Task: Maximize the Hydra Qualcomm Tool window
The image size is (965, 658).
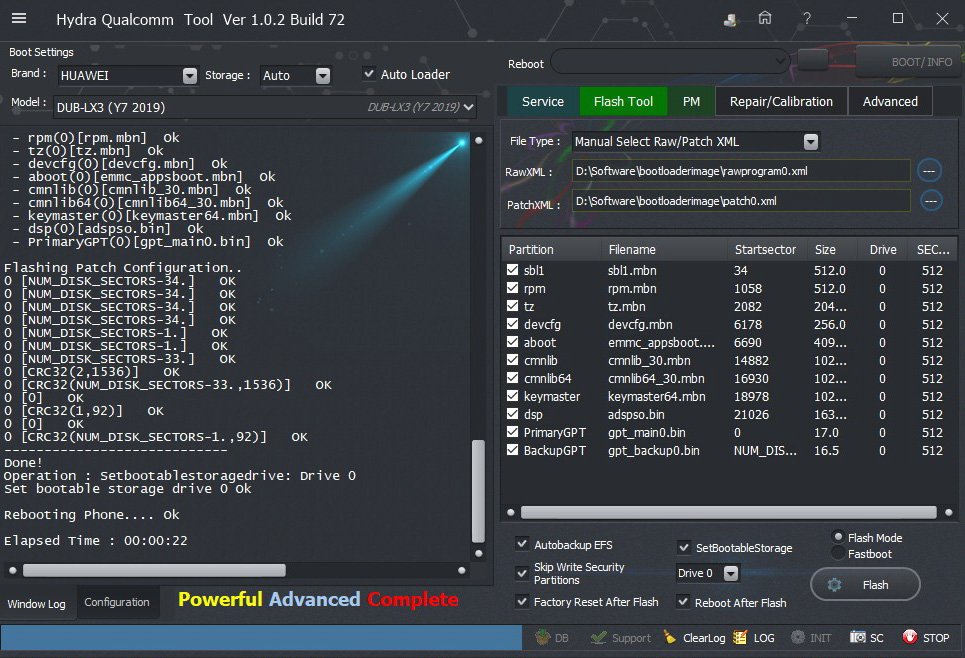Action: click(x=898, y=18)
